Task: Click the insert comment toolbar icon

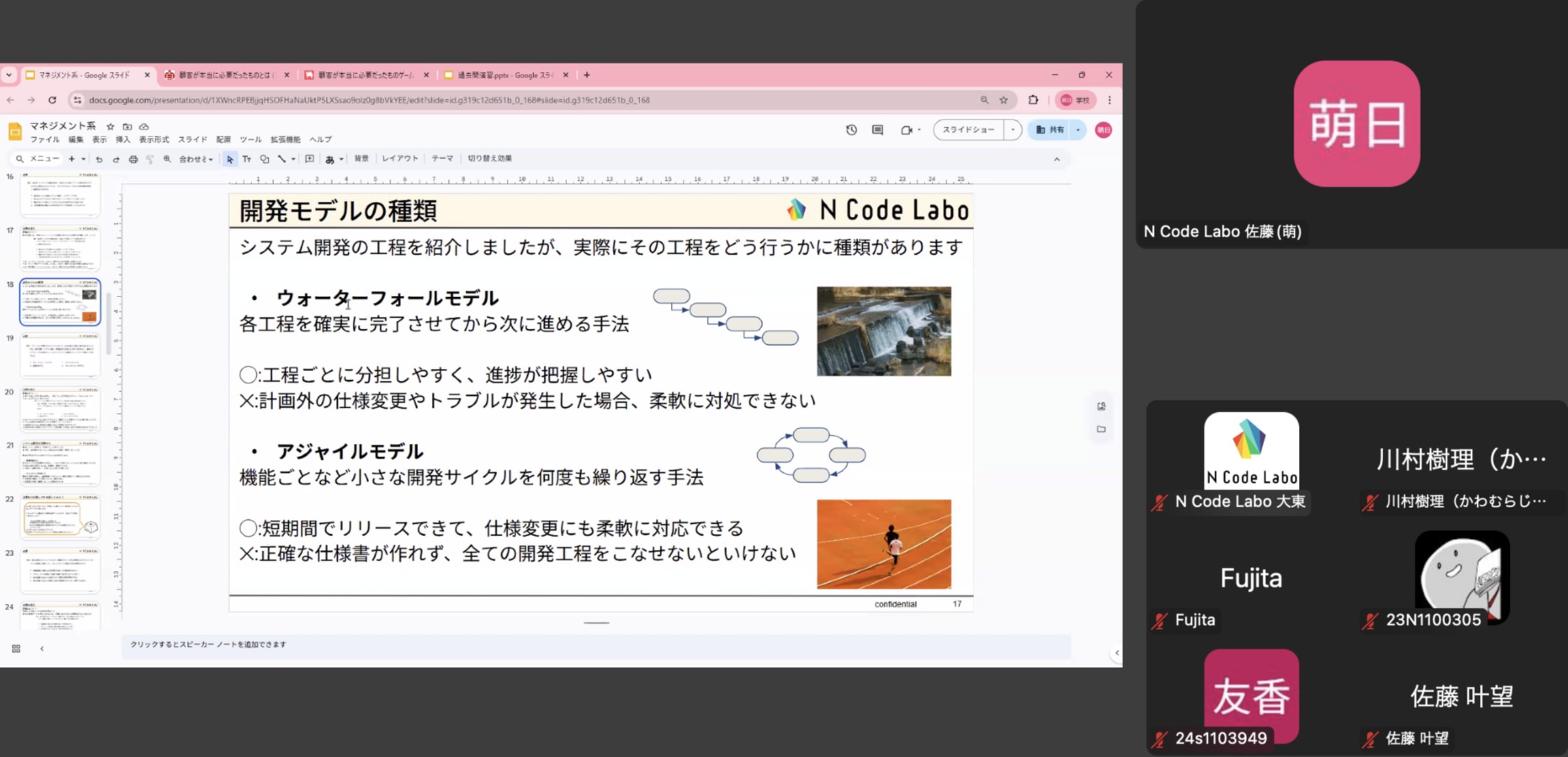Action: pyautogui.click(x=310, y=159)
